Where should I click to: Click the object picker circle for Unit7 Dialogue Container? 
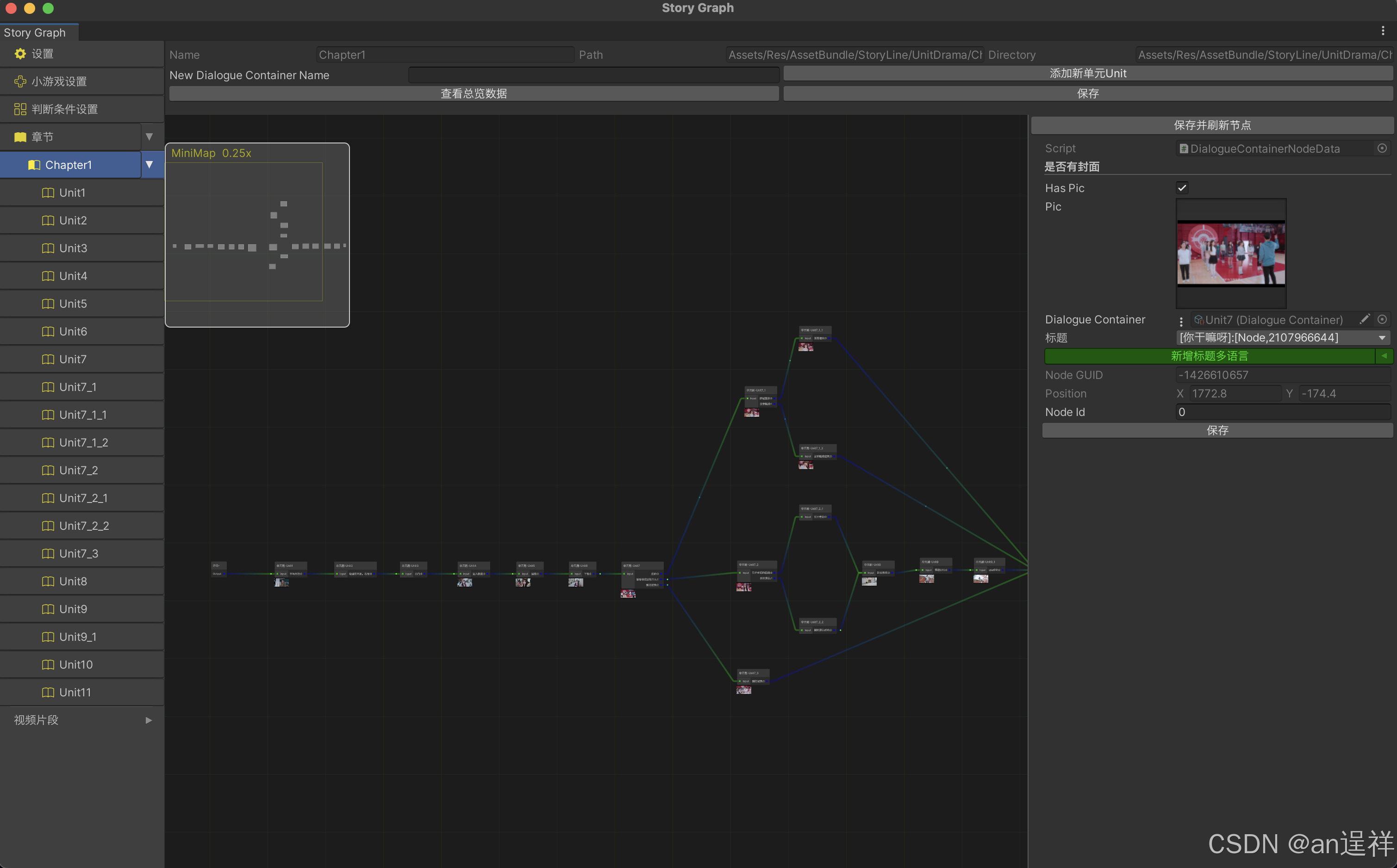click(x=1382, y=319)
